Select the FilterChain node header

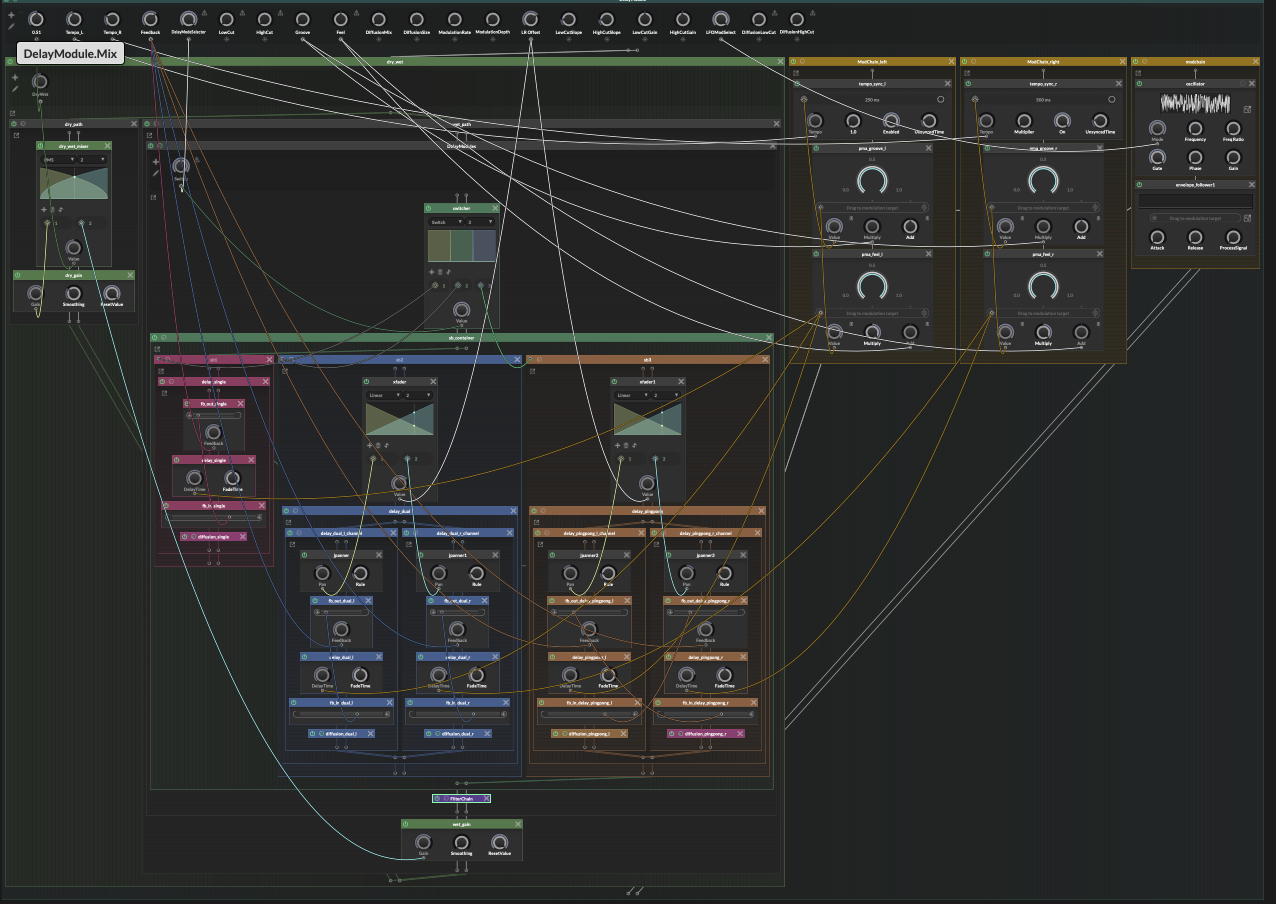point(461,798)
